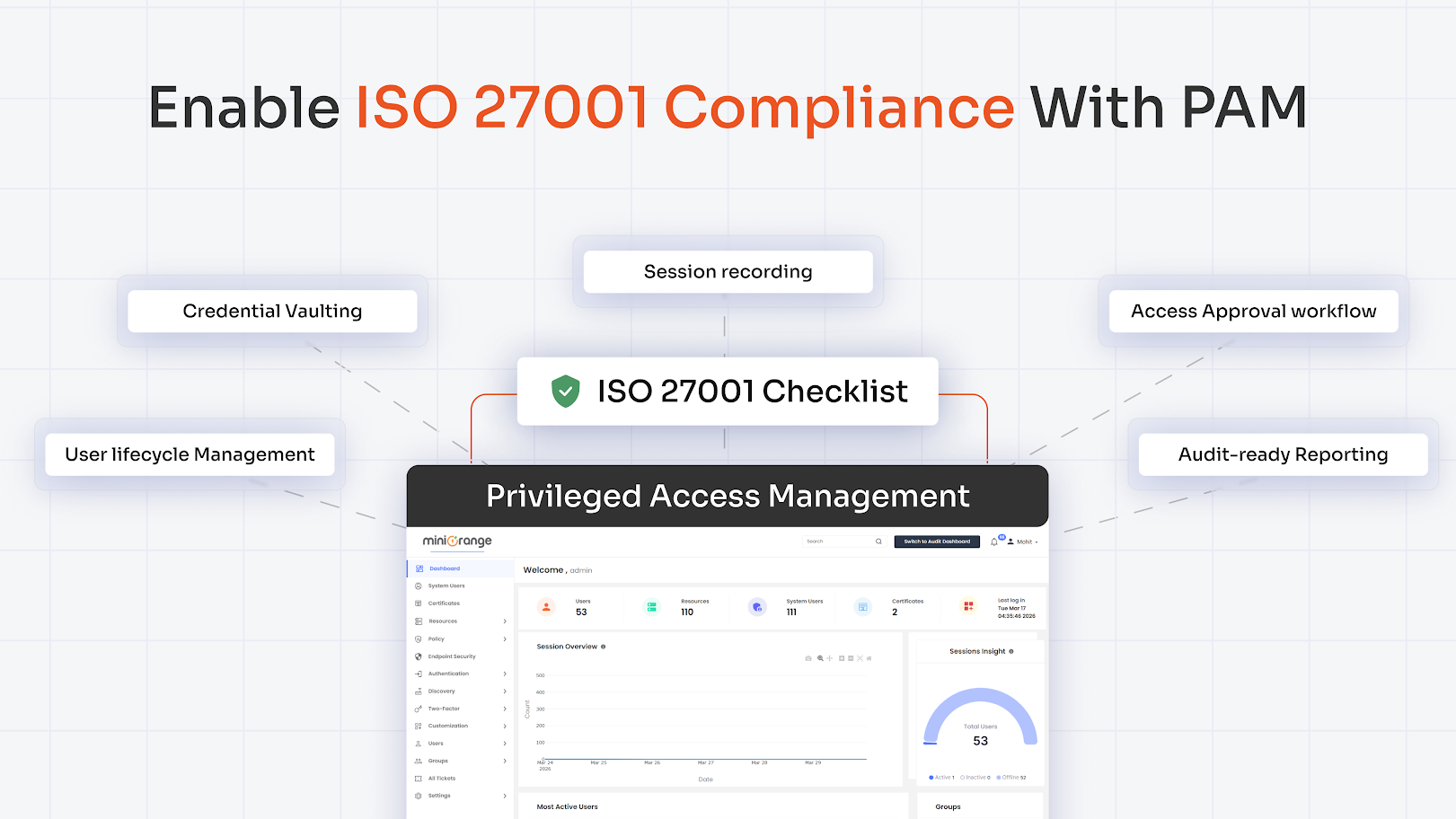Screen dimensions: 1456x819
Task: Select the zoom tool on the Session Overview chart
Action: coord(820,657)
